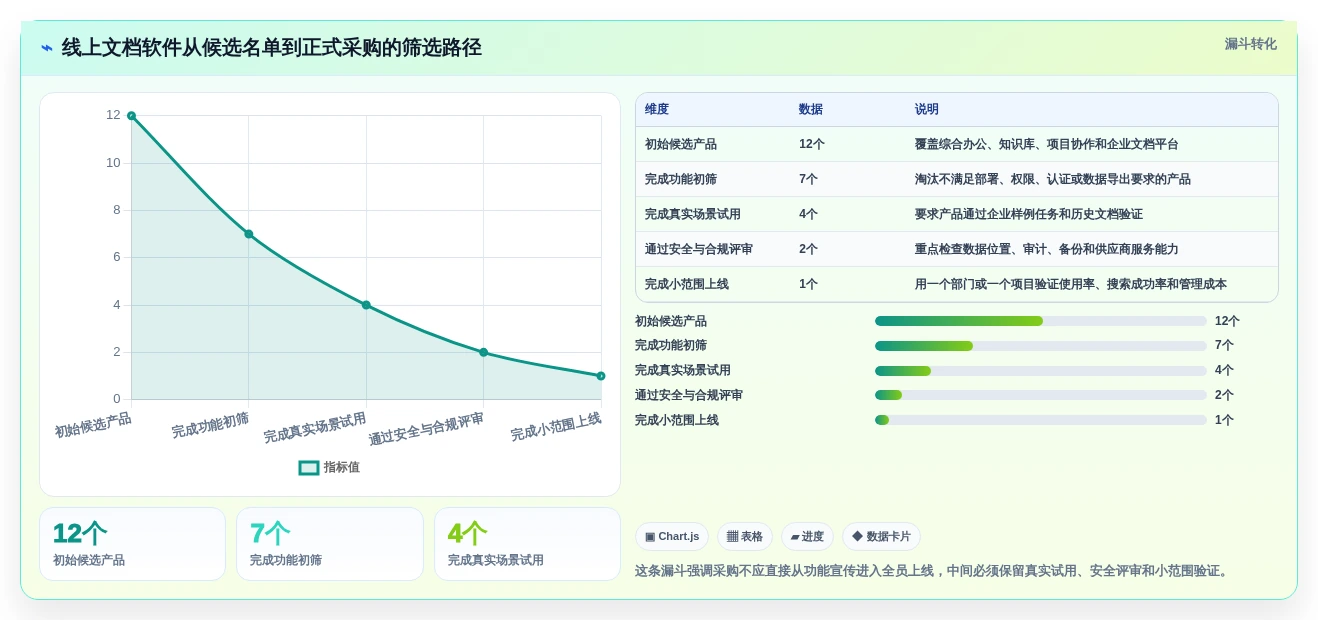Screen dimensions: 1318x620
Task: Click the chart data point at 12
Action: [x=131, y=116]
